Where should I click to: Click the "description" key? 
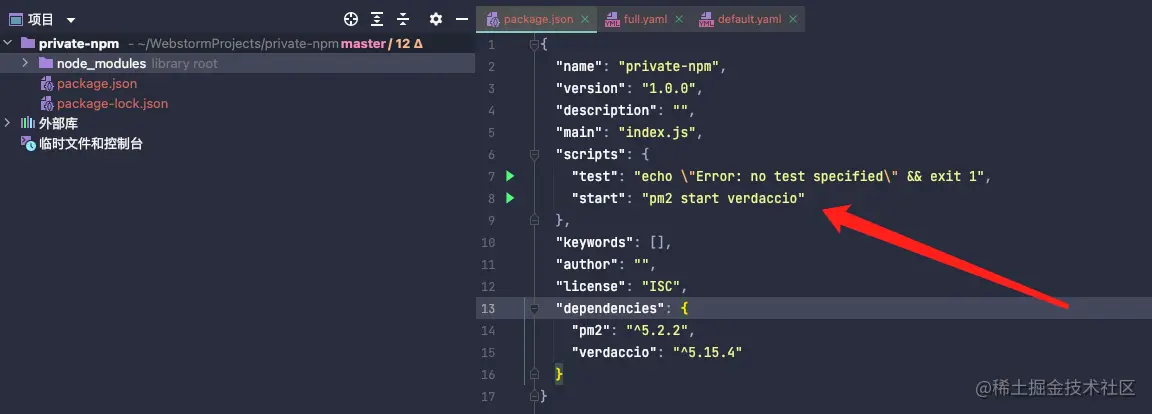pos(607,110)
